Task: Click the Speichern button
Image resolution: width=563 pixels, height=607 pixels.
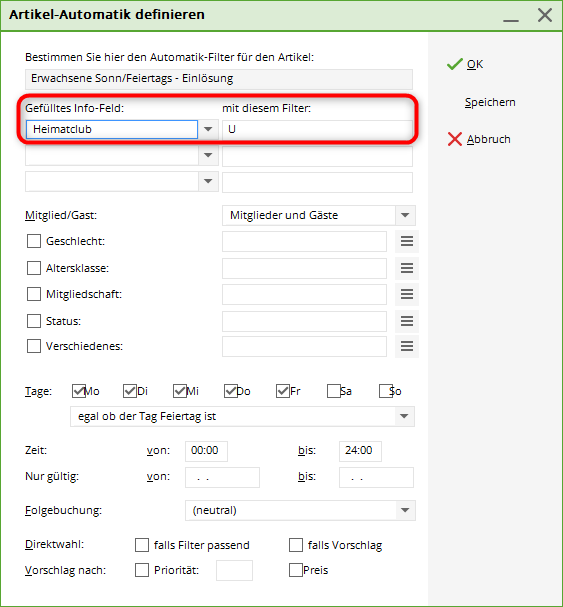Action: (490, 102)
